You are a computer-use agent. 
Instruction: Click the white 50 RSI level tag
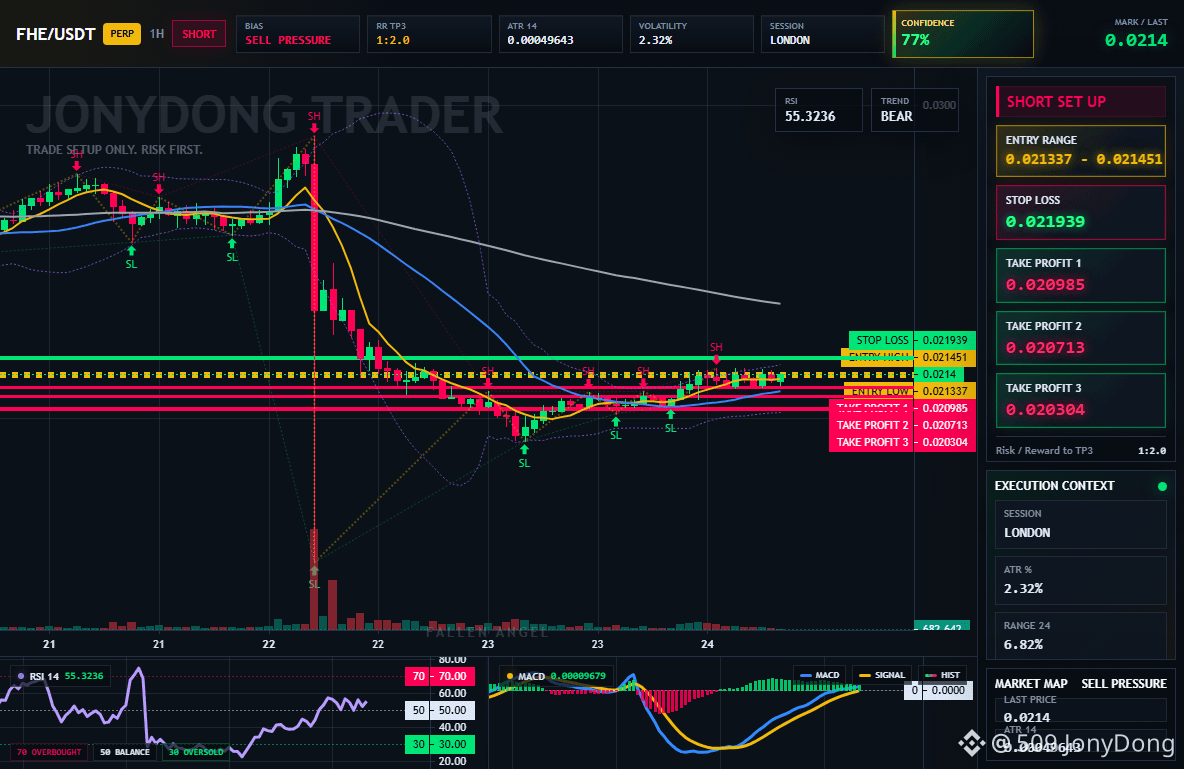pyautogui.click(x=439, y=710)
